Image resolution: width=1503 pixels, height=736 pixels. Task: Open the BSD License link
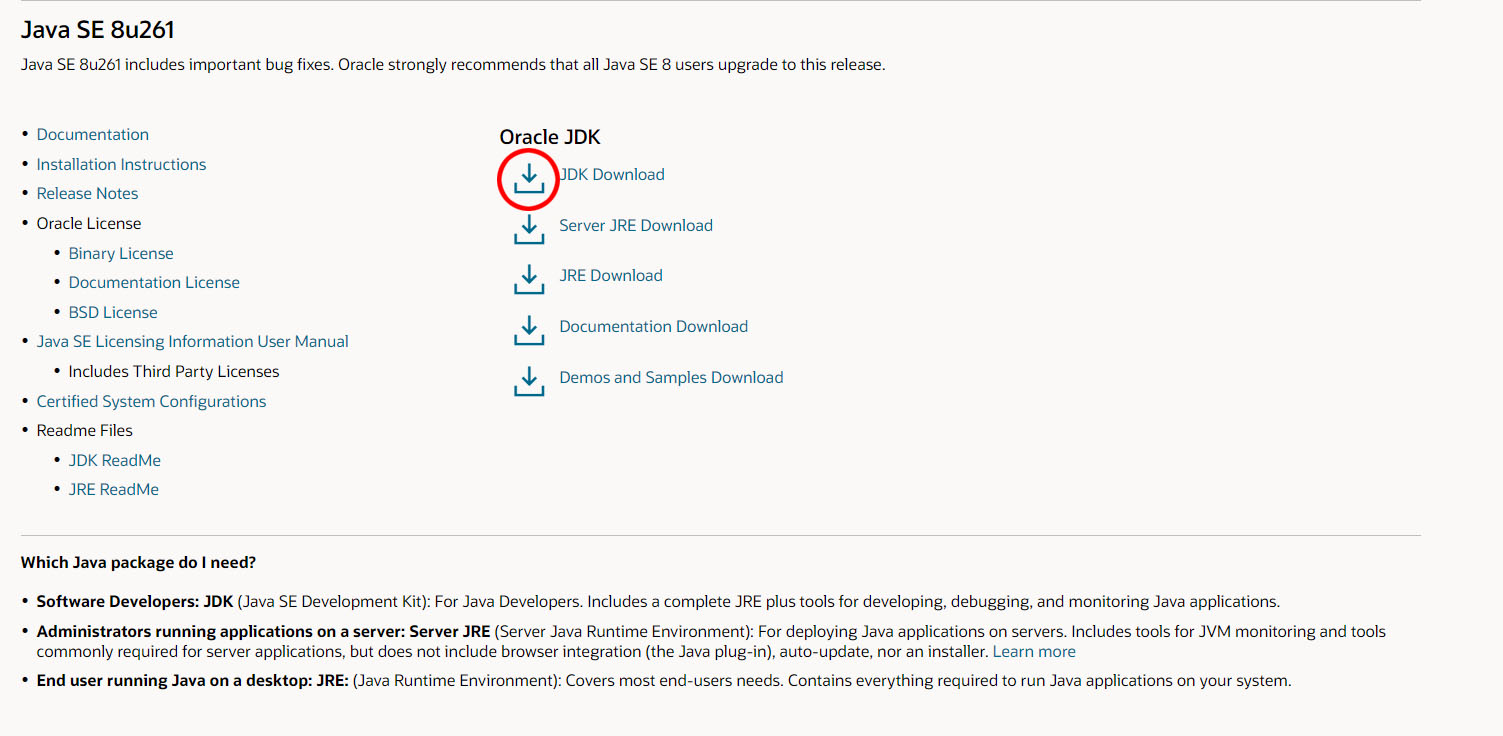(x=113, y=312)
